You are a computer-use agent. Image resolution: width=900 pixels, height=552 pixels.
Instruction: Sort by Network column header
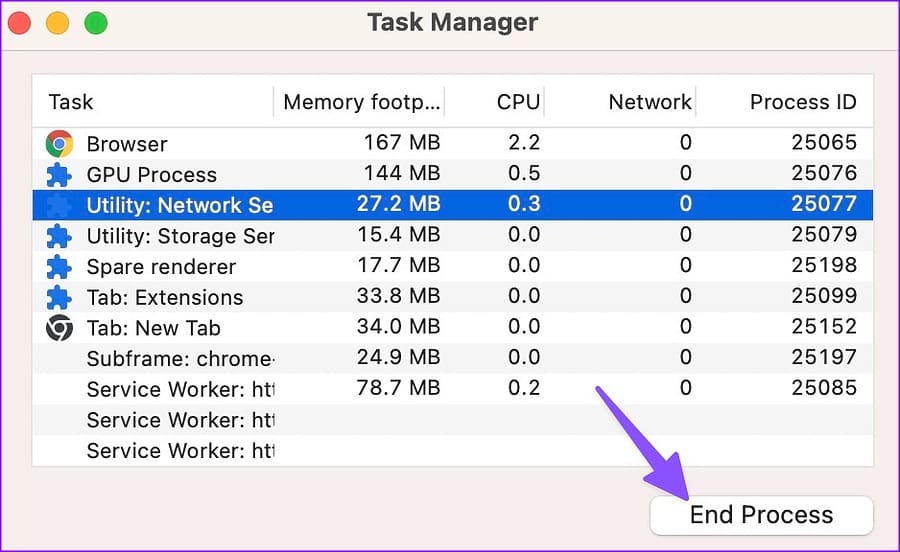(650, 102)
